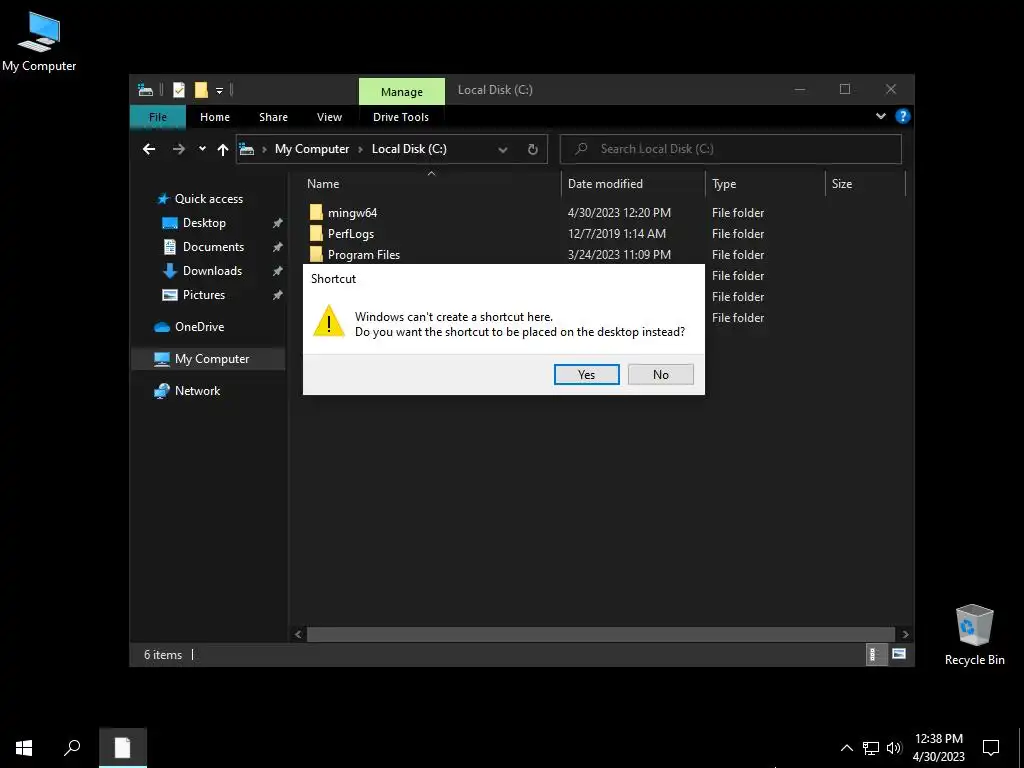Viewport: 1024px width, 768px height.
Task: Open Pictures in the navigation pane
Action: pos(204,295)
